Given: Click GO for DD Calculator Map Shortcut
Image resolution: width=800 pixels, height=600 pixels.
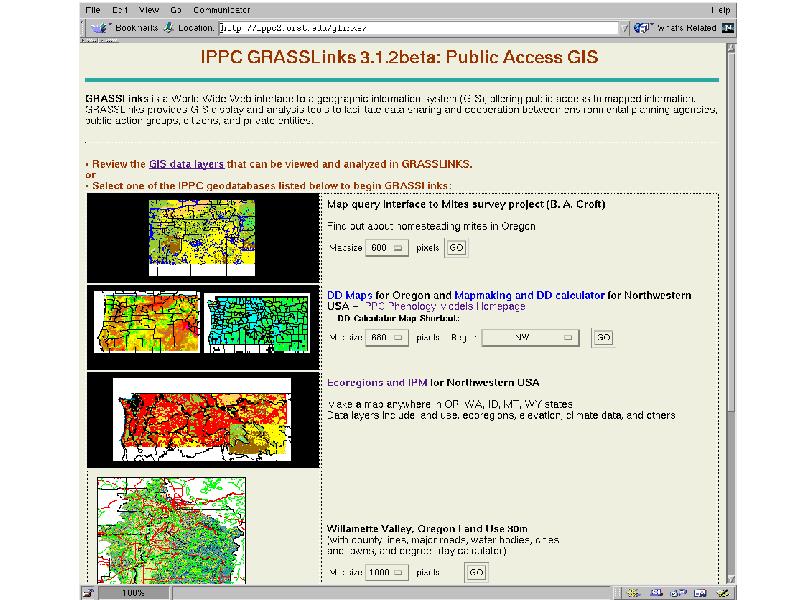Looking at the screenshot, I should click(x=603, y=338).
